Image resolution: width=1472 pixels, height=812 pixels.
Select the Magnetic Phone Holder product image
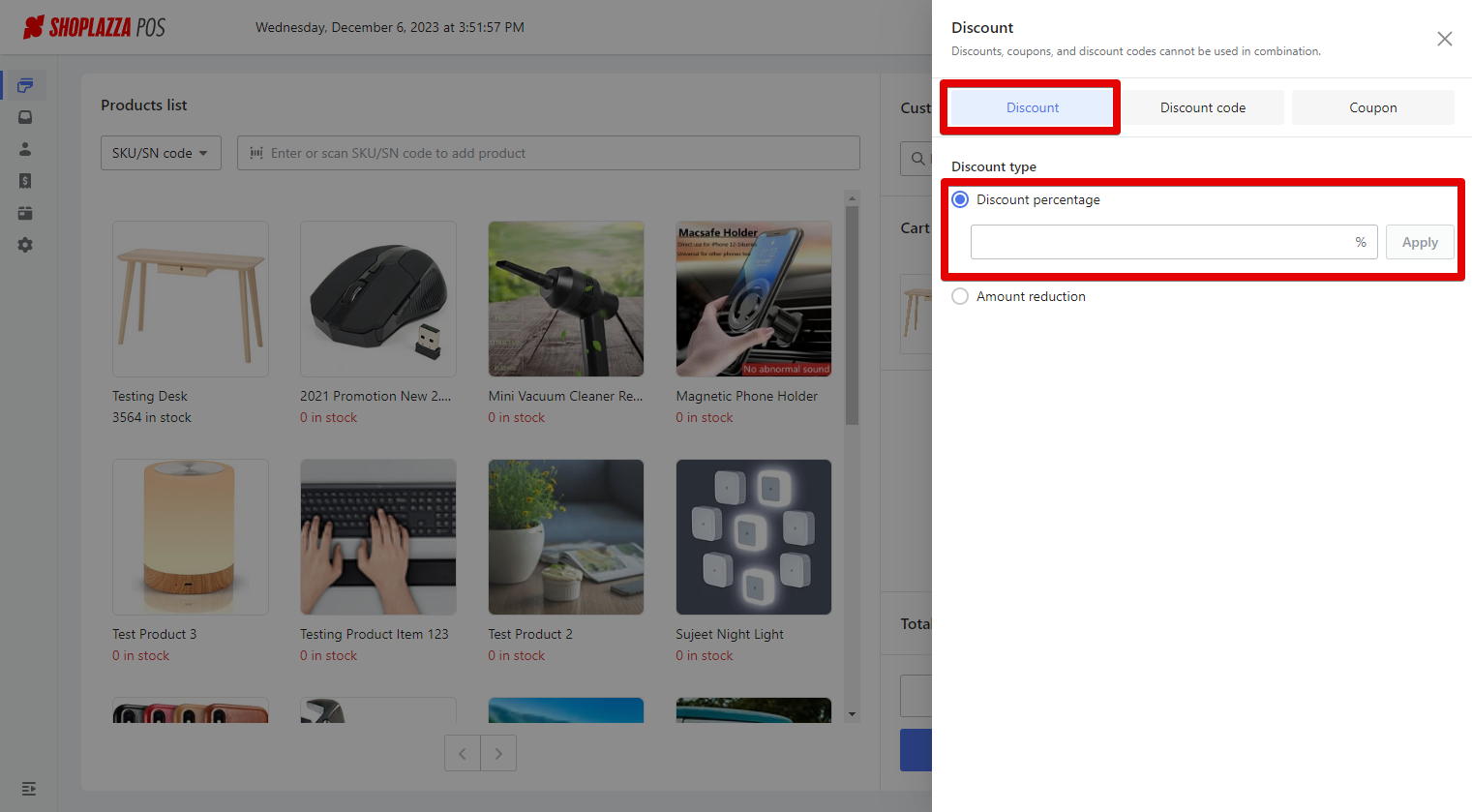[x=754, y=299]
